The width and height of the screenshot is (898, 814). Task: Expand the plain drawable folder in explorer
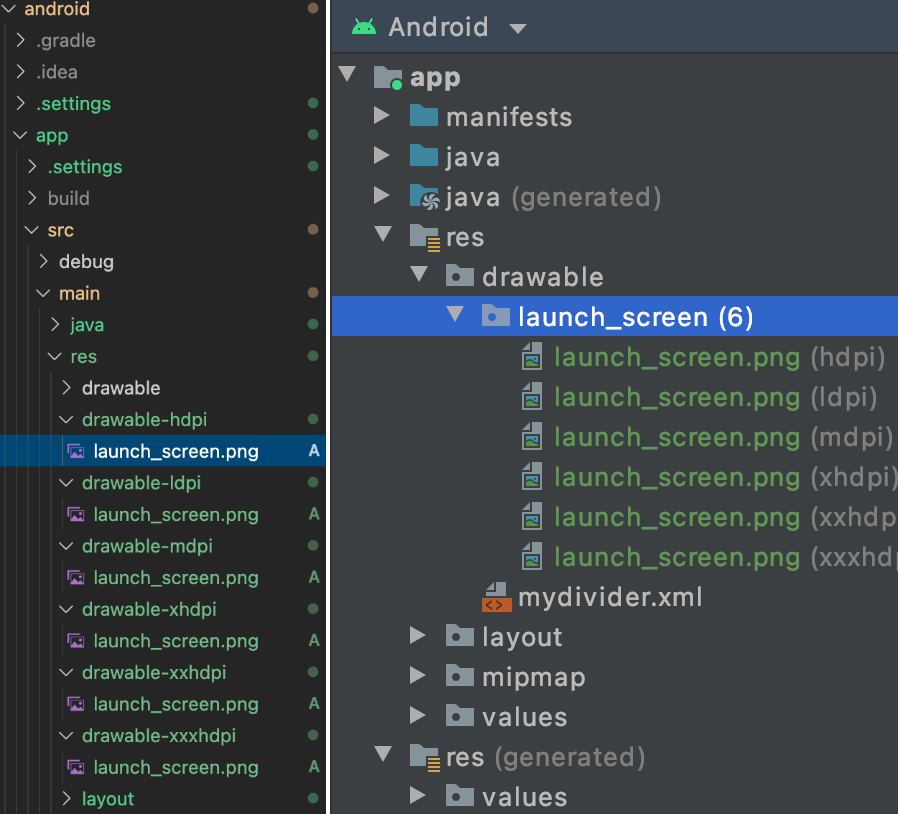(x=66, y=388)
